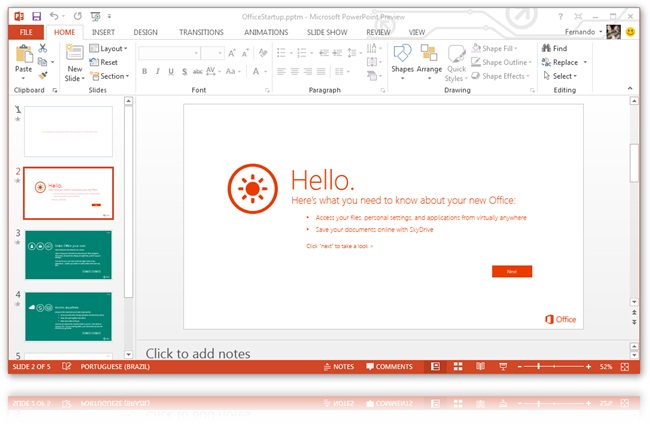
Task: Switch to the INSERT tab
Action: pyautogui.click(x=103, y=32)
